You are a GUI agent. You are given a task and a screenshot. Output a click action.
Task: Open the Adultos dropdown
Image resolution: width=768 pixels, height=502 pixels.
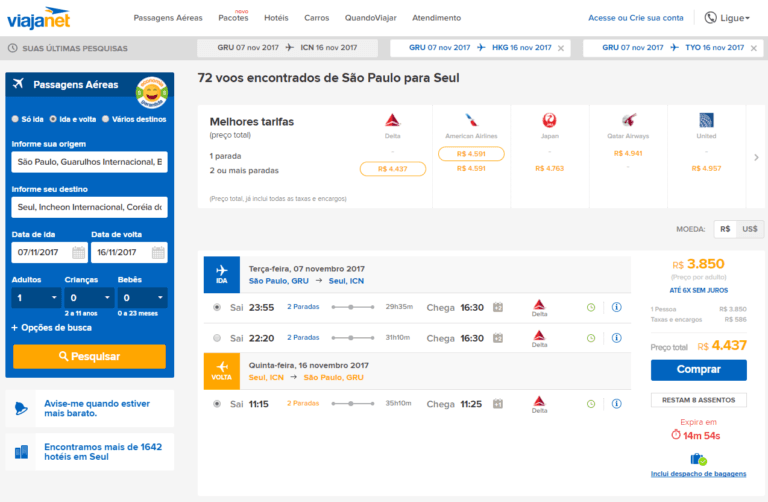click(37, 298)
